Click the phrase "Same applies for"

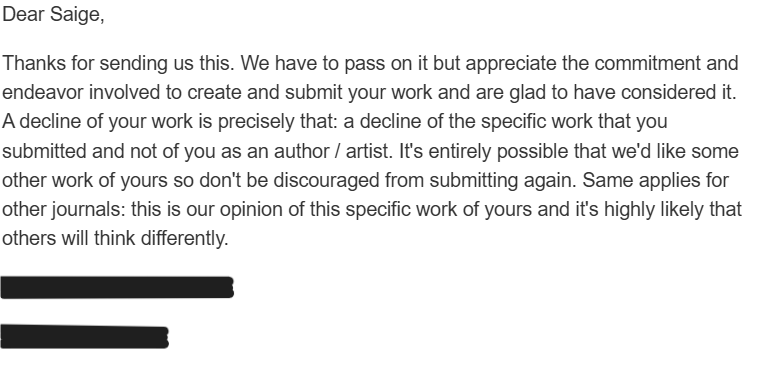(x=656, y=180)
